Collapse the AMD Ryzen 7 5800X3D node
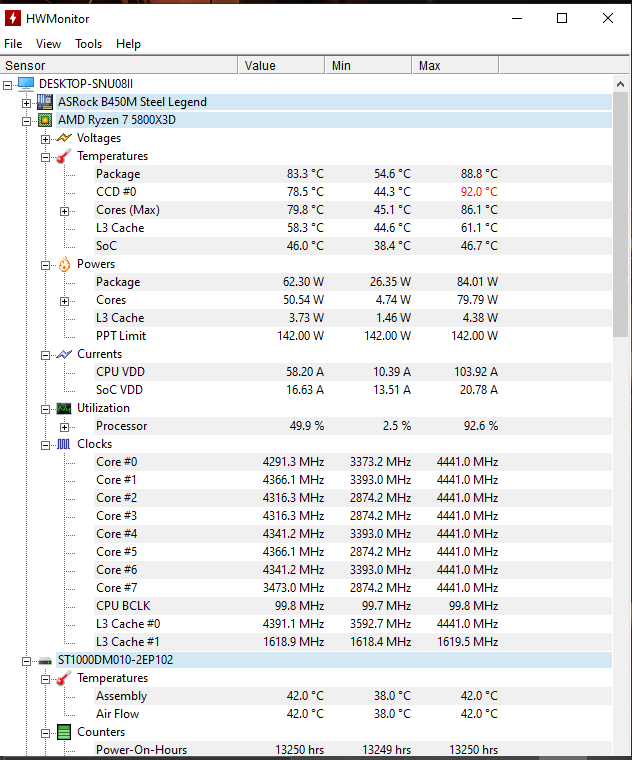This screenshot has height=760, width=632. 26,121
